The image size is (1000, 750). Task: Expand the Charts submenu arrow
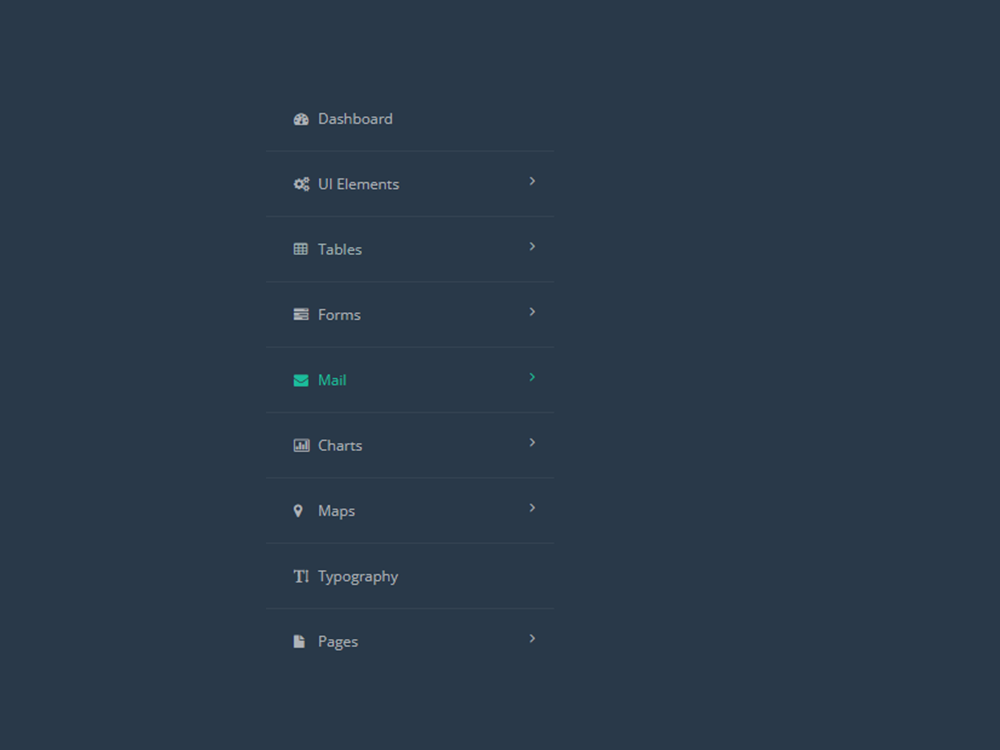[x=532, y=443]
